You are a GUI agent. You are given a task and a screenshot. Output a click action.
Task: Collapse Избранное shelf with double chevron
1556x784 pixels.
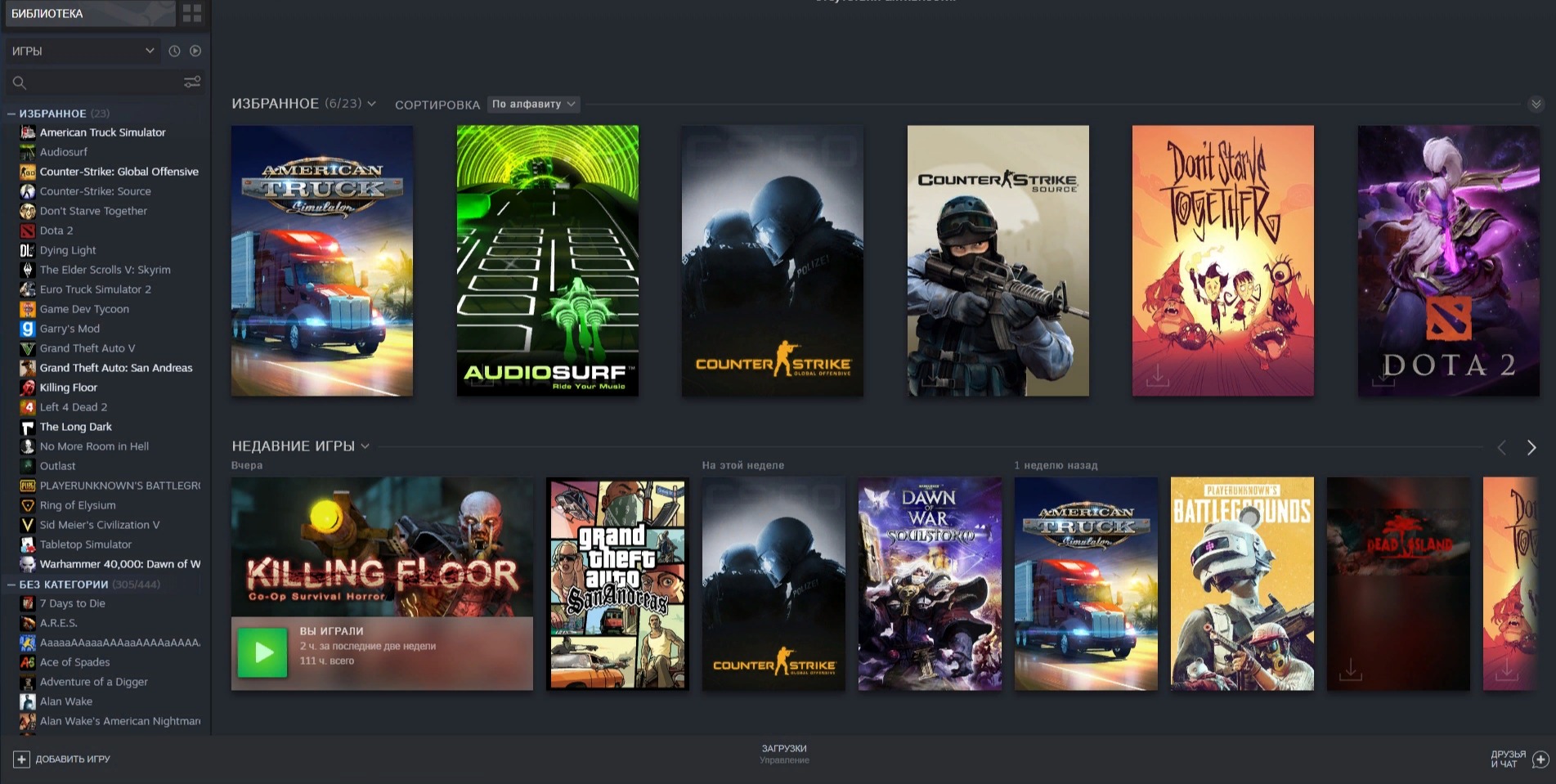pyautogui.click(x=1536, y=105)
